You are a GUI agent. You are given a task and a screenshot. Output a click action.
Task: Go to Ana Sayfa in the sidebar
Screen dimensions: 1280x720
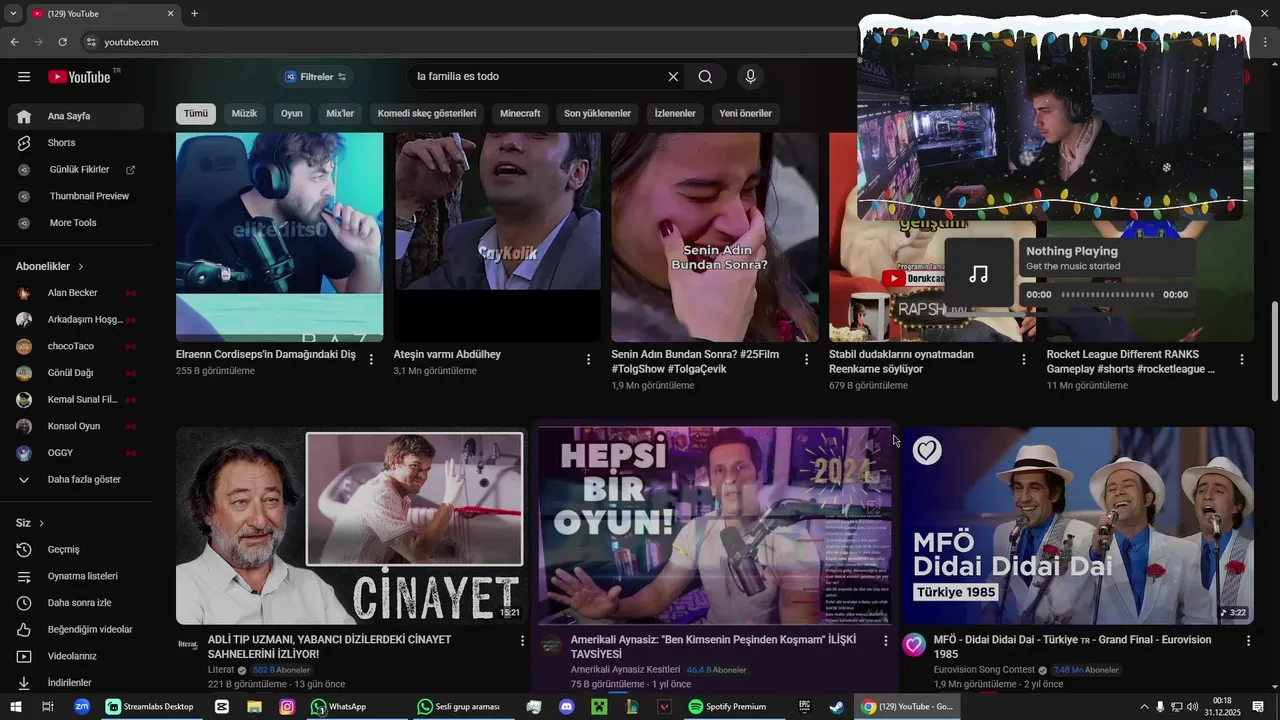pos(76,116)
